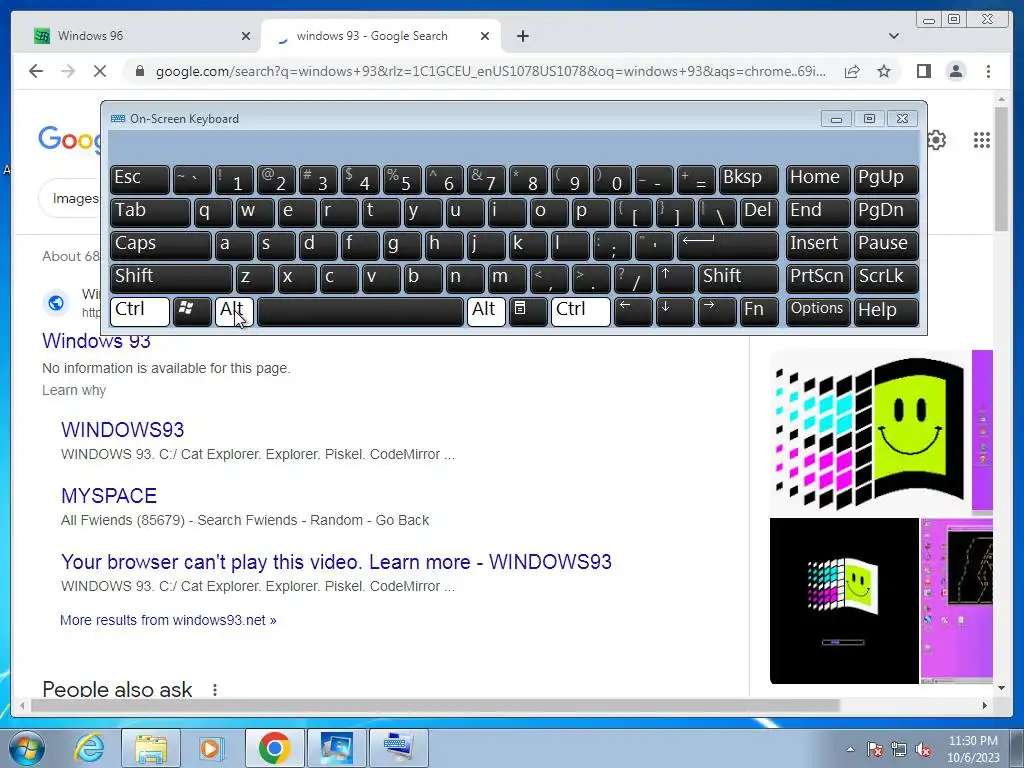
Task: Click Learn why link
Action: [x=74, y=390]
